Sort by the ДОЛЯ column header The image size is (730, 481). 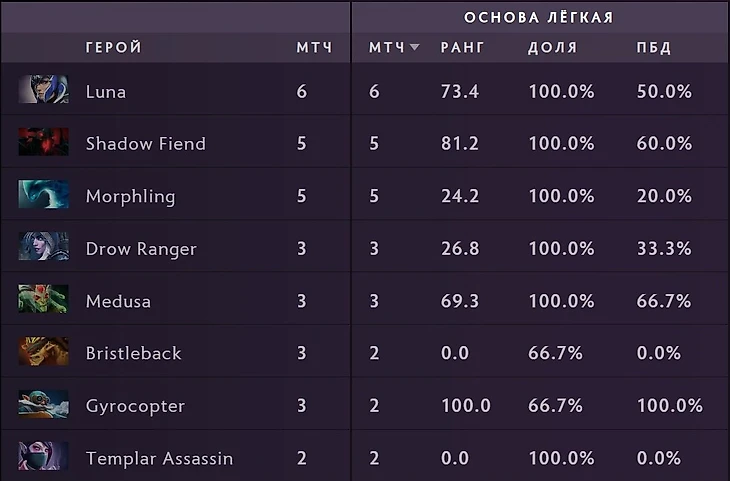point(552,47)
